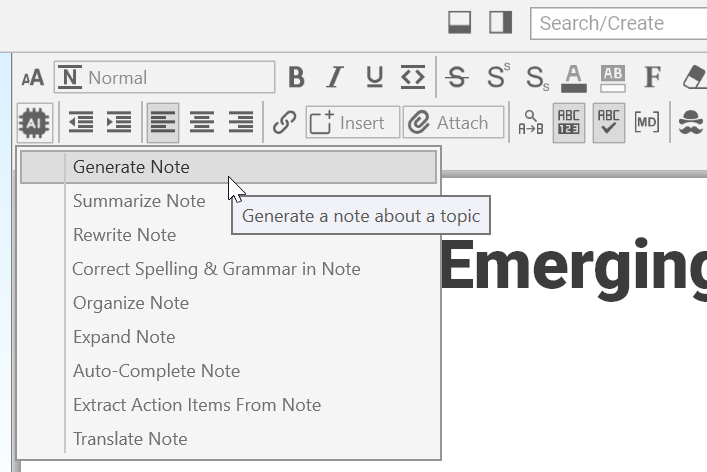Open the Normal paragraph style dropdown
Image resolution: width=707 pixels, height=472 pixels.
pyautogui.click(x=165, y=78)
